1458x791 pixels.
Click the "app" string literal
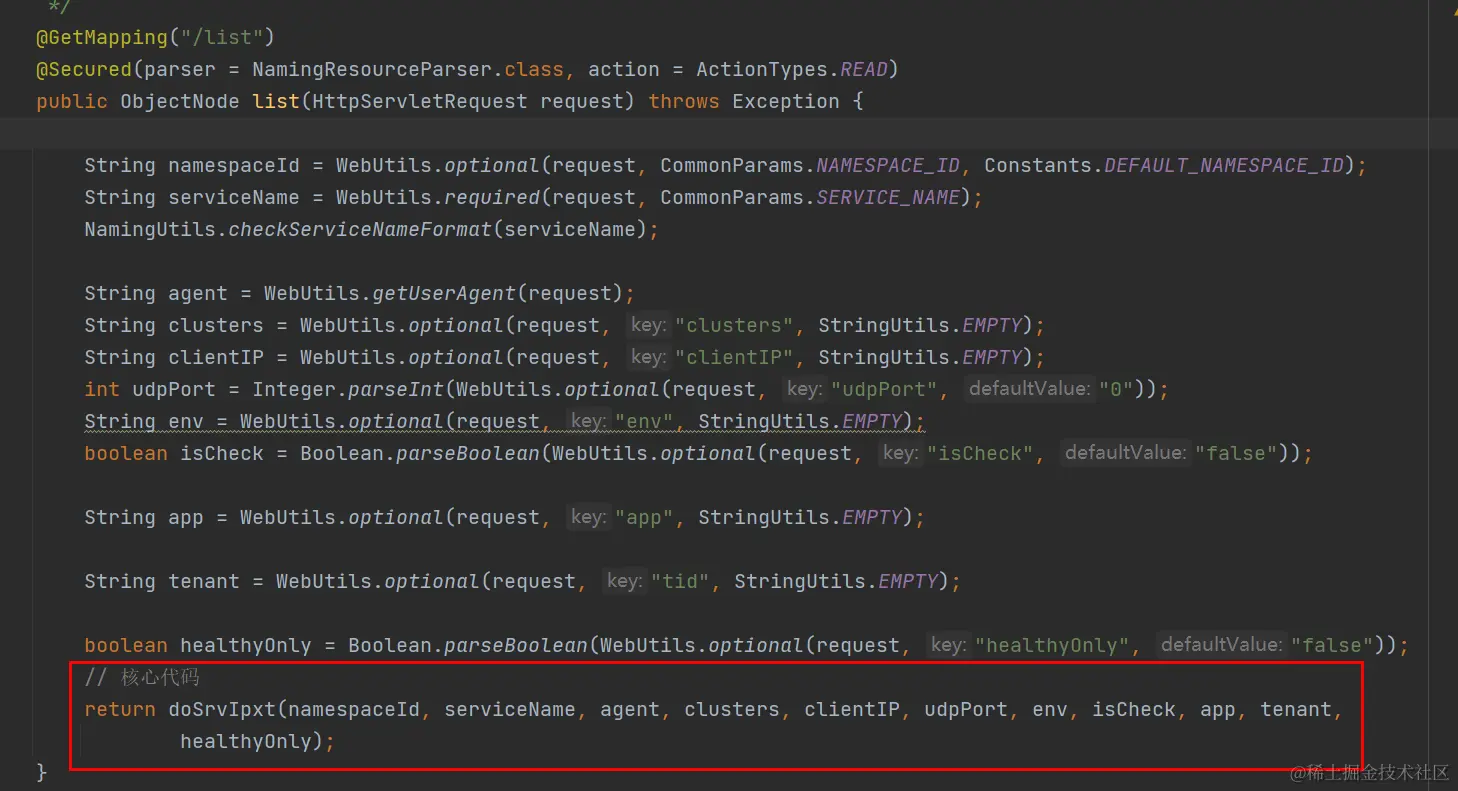click(645, 517)
